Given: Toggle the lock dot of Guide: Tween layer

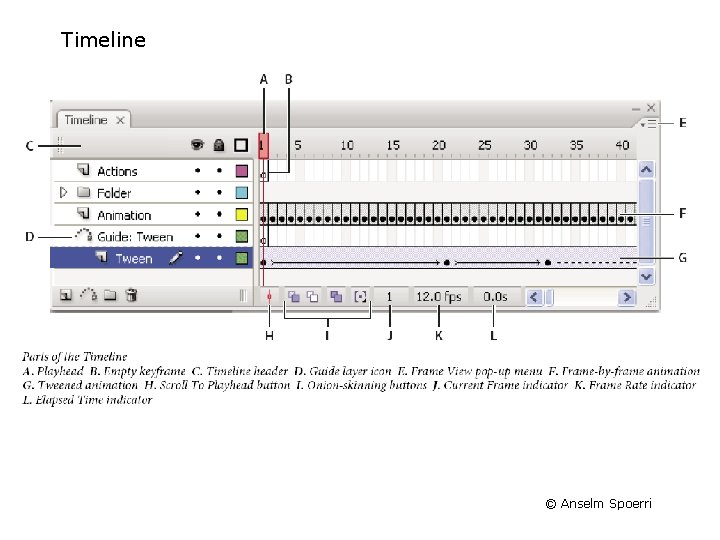Looking at the screenshot, I should pos(219,236).
